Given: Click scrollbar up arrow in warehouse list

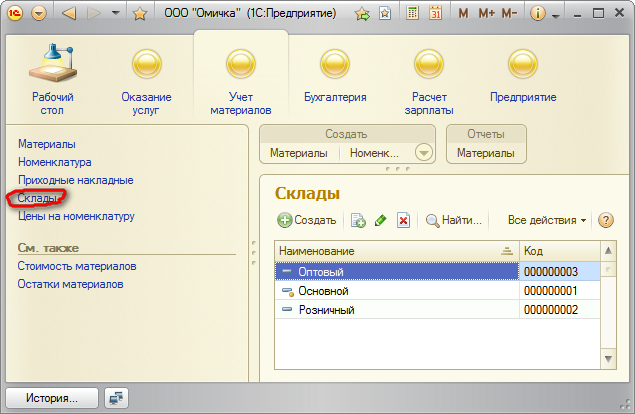Looking at the screenshot, I should 608,251.
